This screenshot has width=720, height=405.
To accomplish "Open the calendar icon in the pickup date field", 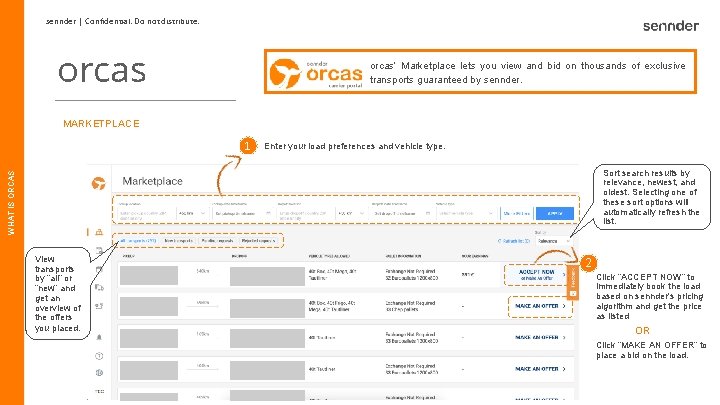I will (268, 213).
